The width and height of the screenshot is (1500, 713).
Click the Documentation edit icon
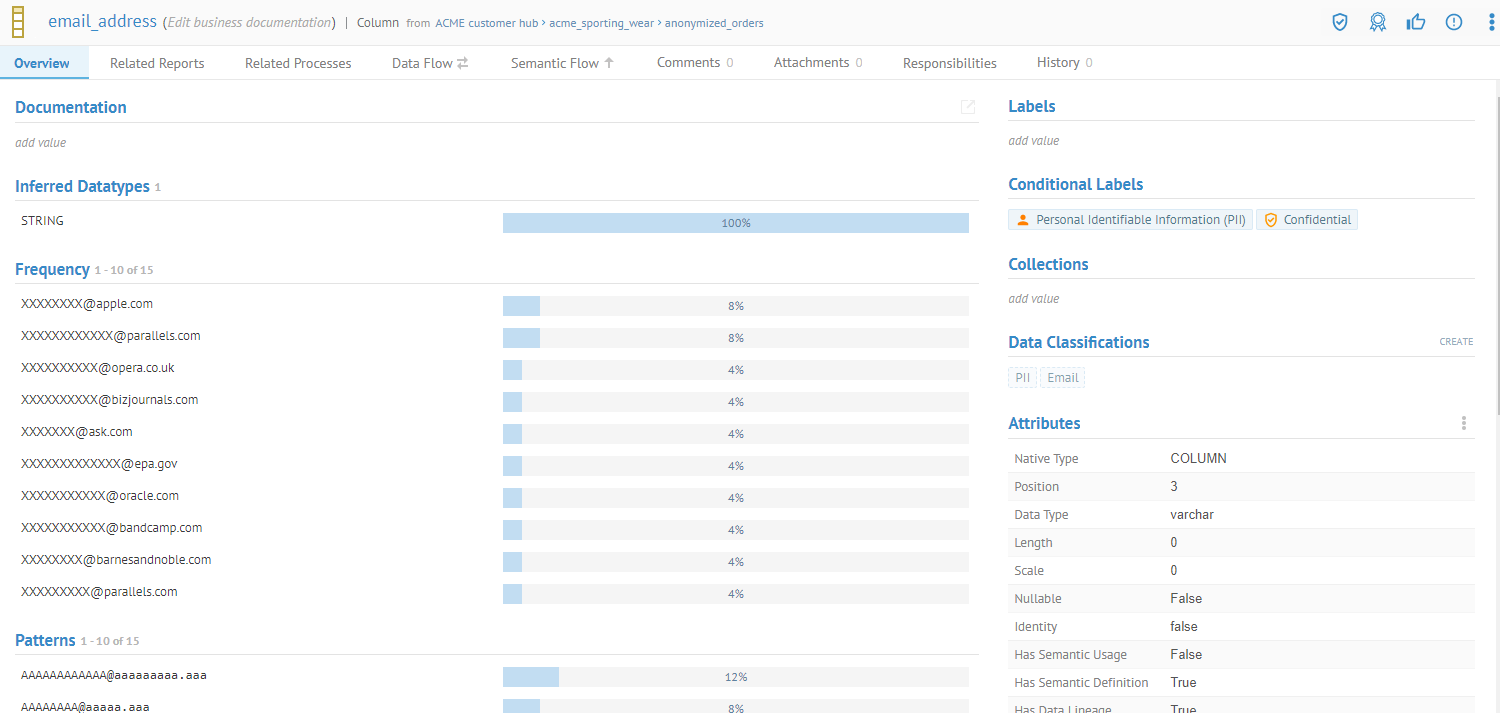point(967,107)
